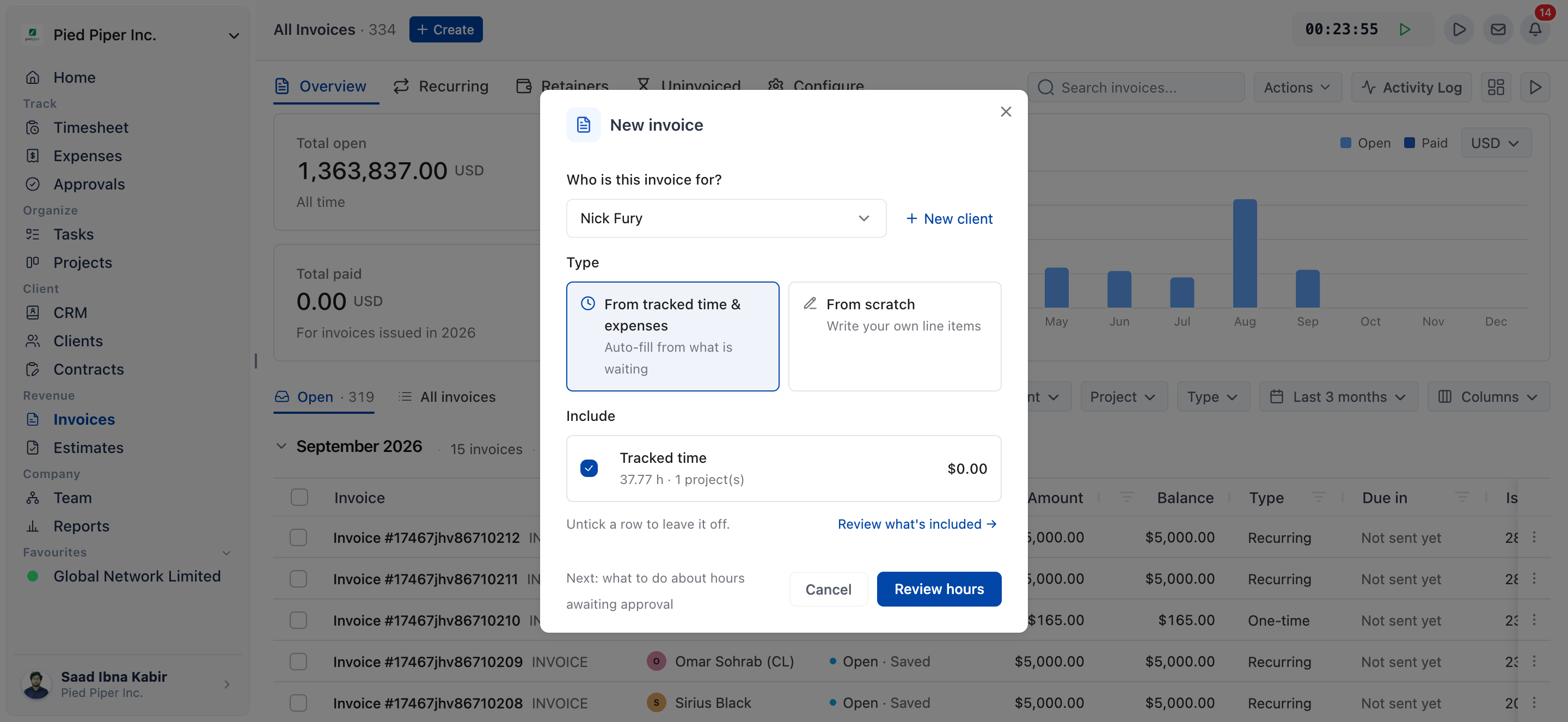Viewport: 1568px width, 722px height.
Task: Collapse the Favourites section
Action: (x=226, y=553)
